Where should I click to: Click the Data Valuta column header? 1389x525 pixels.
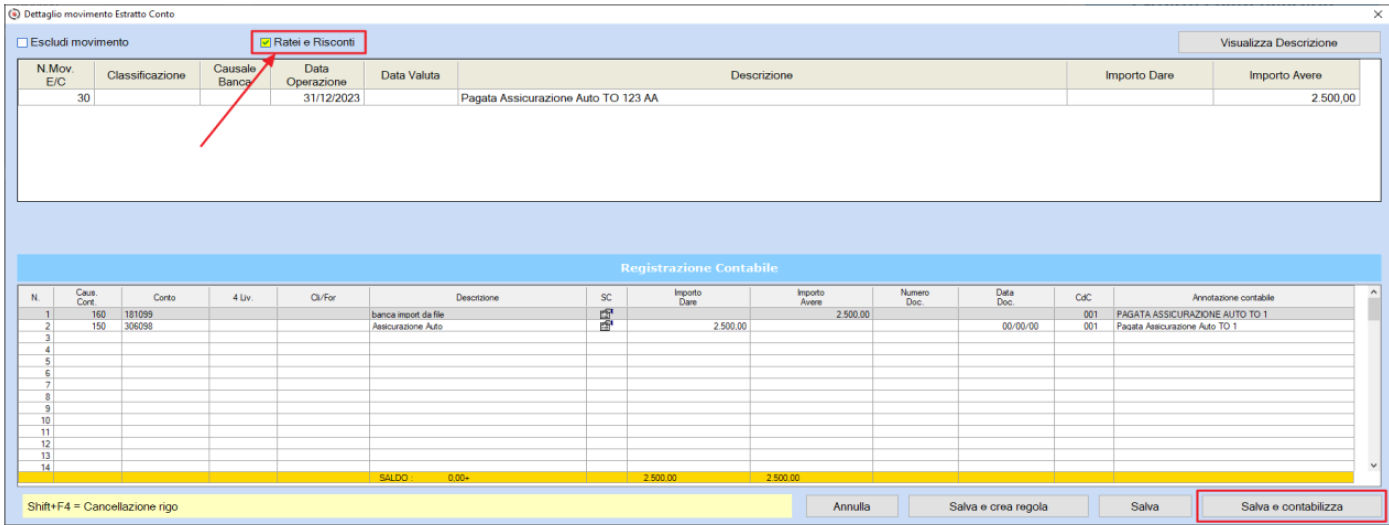[412, 75]
